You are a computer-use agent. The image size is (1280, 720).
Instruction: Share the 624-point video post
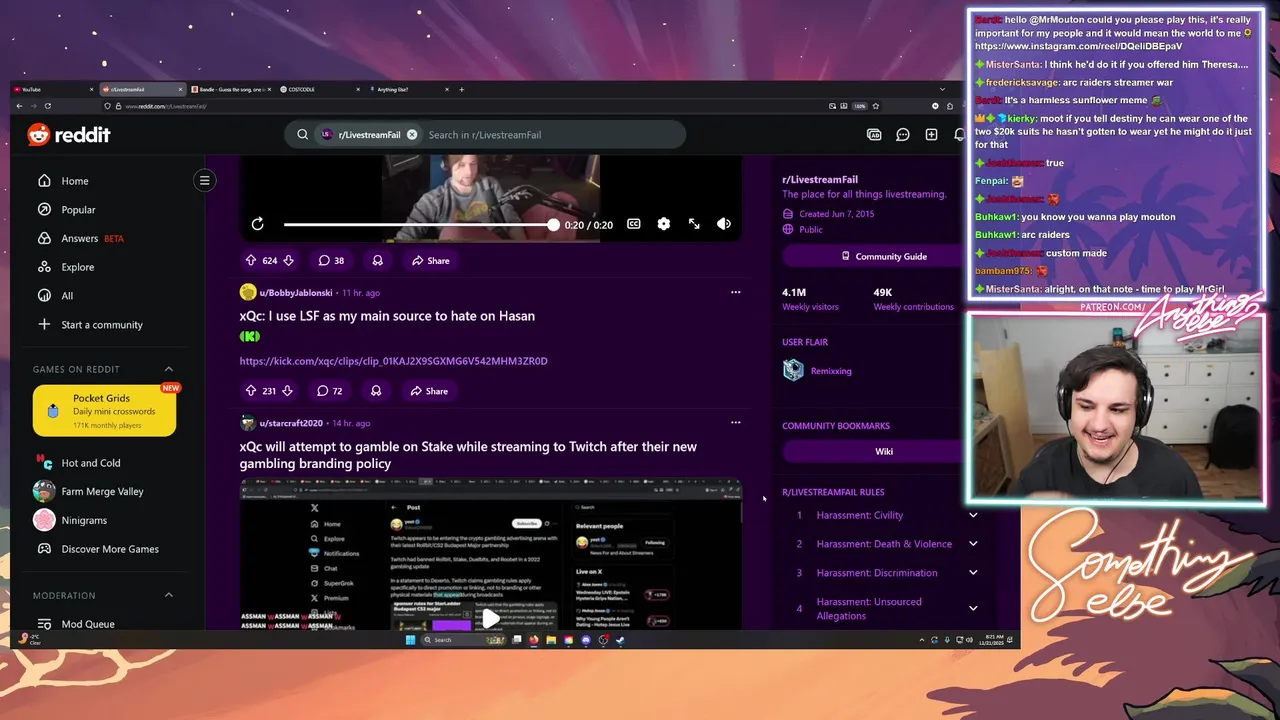[x=430, y=260]
